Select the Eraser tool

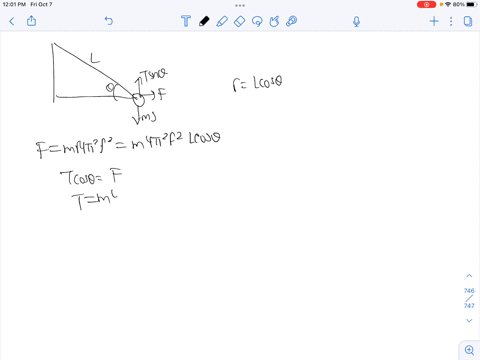[x=240, y=21]
